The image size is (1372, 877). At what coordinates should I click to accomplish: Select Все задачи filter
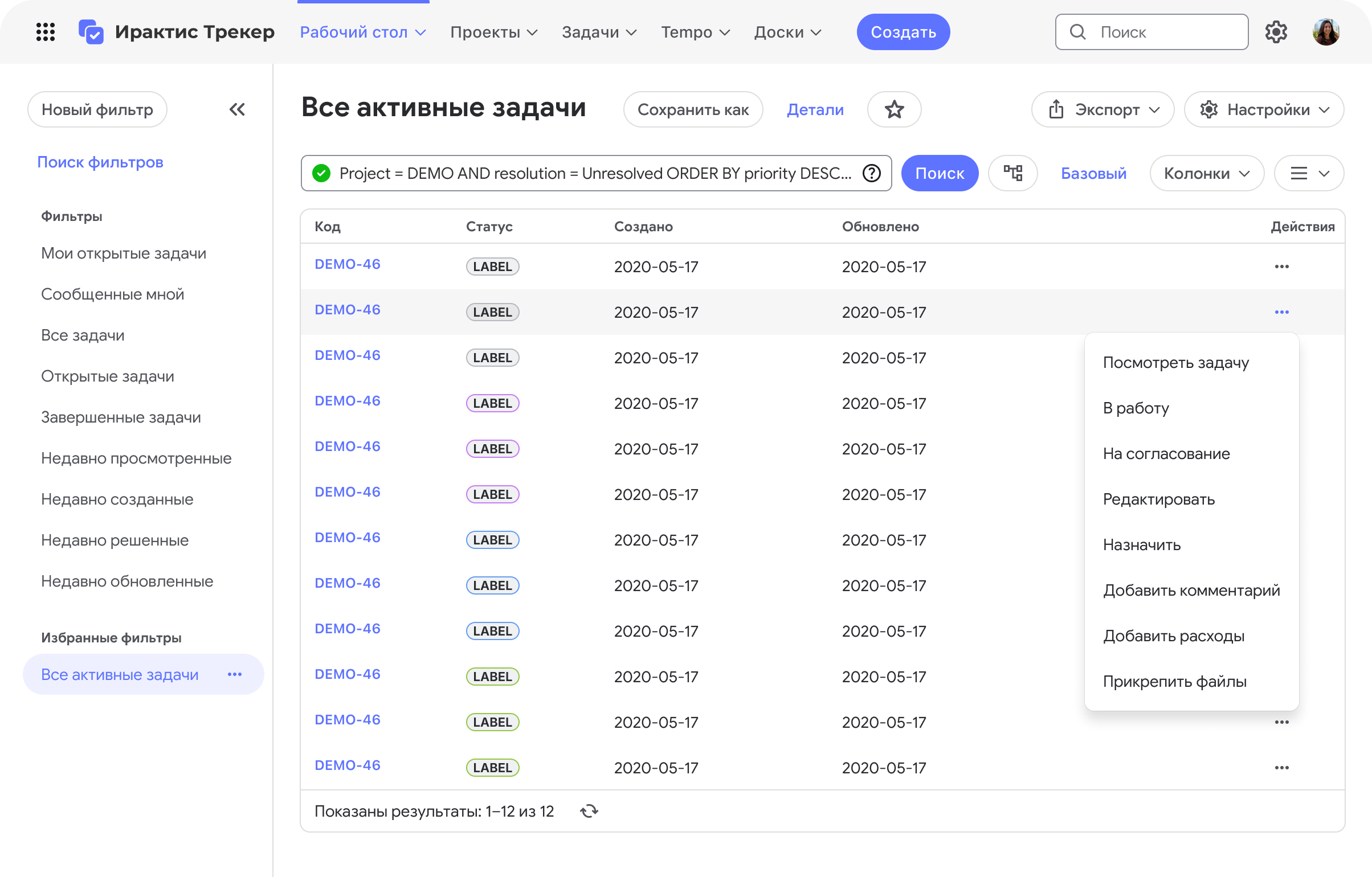pos(83,335)
